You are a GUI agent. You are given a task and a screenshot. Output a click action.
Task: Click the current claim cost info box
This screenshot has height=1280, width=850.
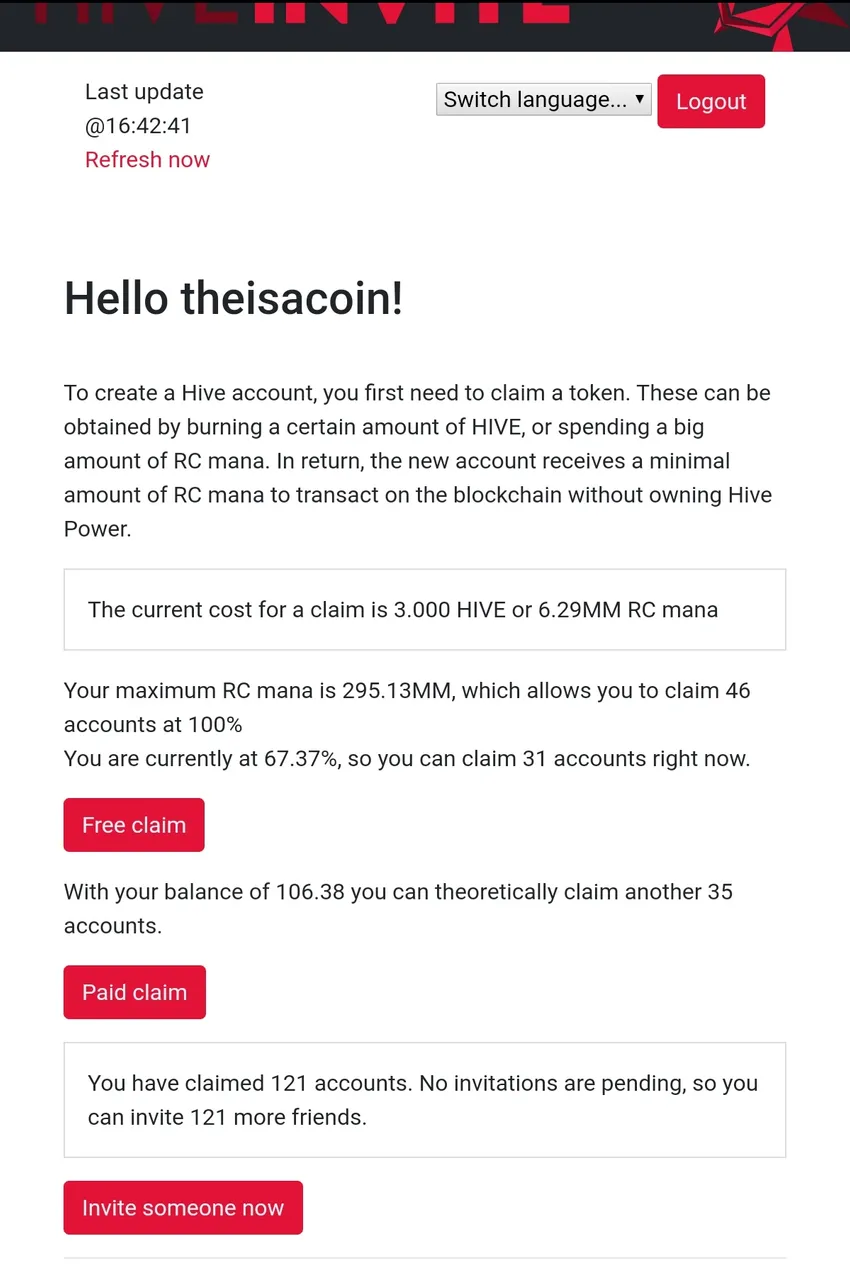(x=425, y=610)
